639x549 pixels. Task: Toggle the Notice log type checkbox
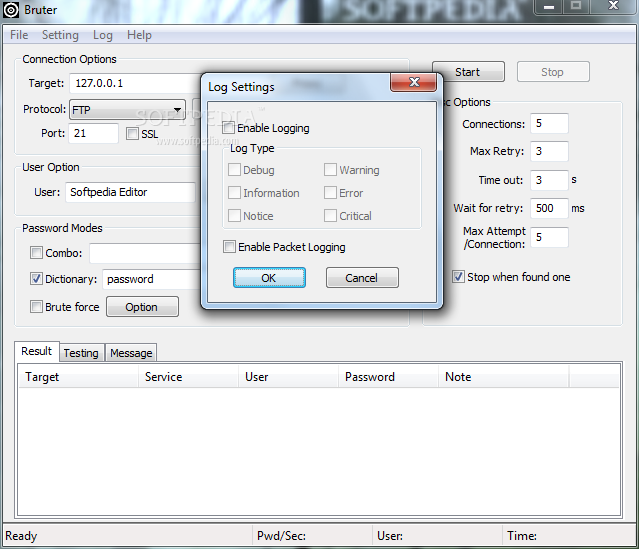point(234,215)
